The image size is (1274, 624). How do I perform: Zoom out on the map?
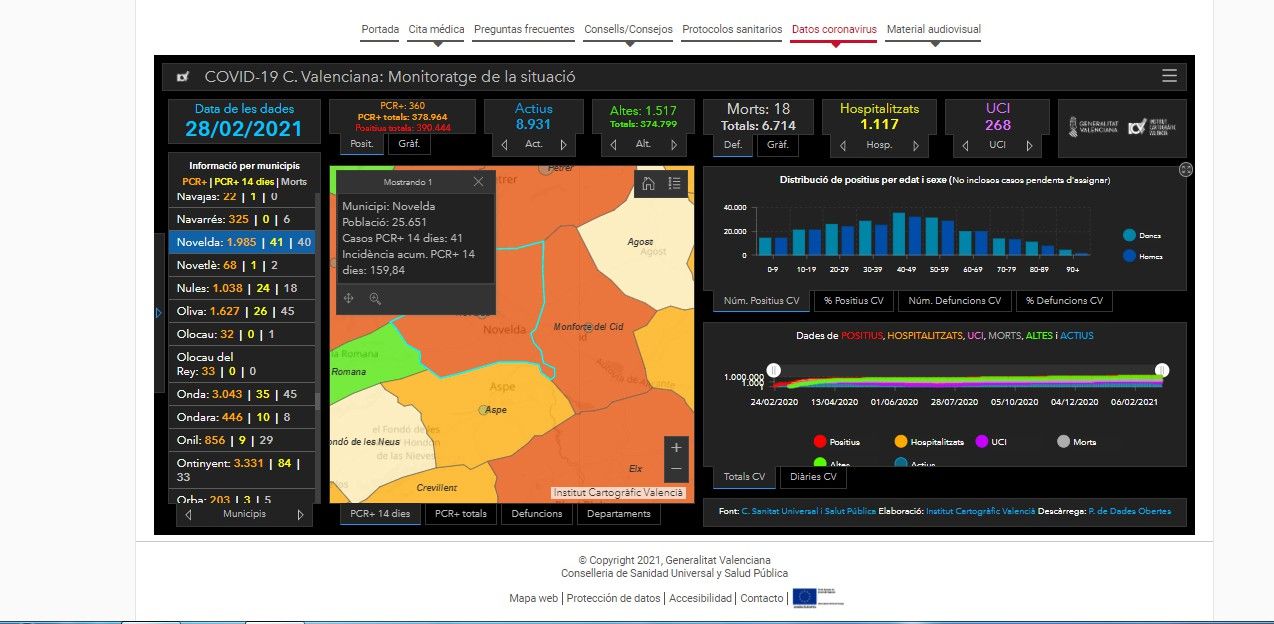pos(677,468)
